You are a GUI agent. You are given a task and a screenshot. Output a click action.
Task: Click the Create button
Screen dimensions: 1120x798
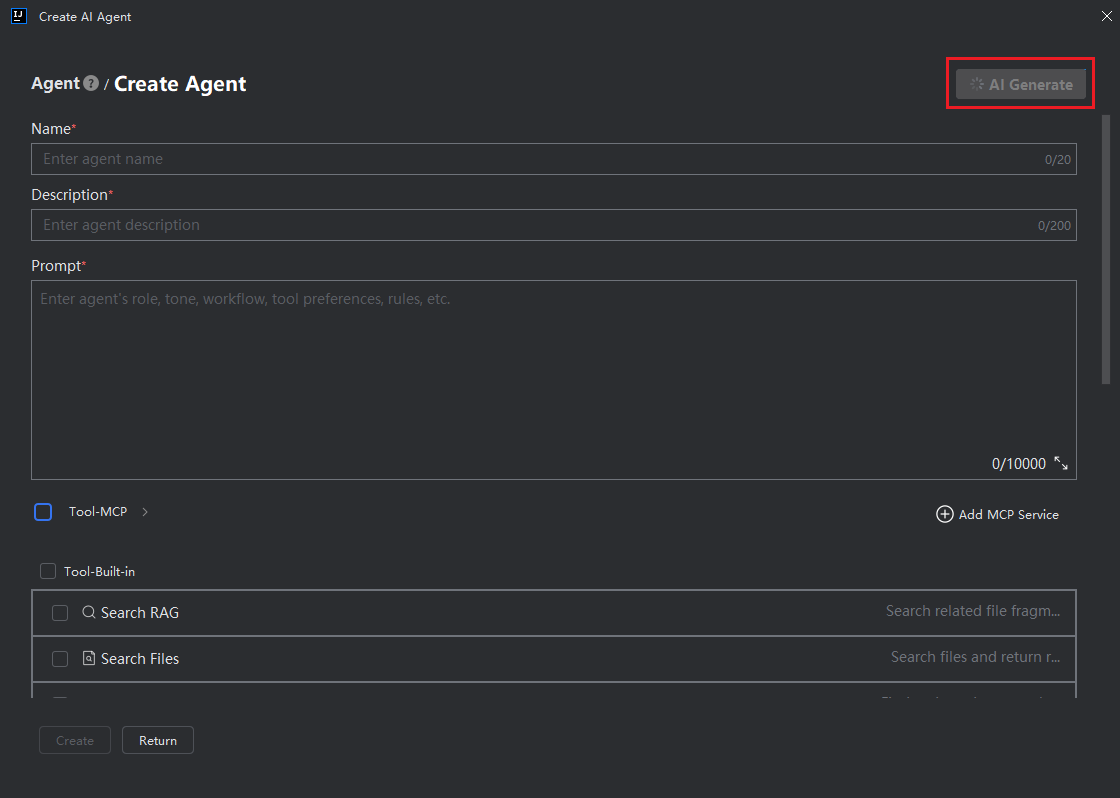tap(75, 741)
